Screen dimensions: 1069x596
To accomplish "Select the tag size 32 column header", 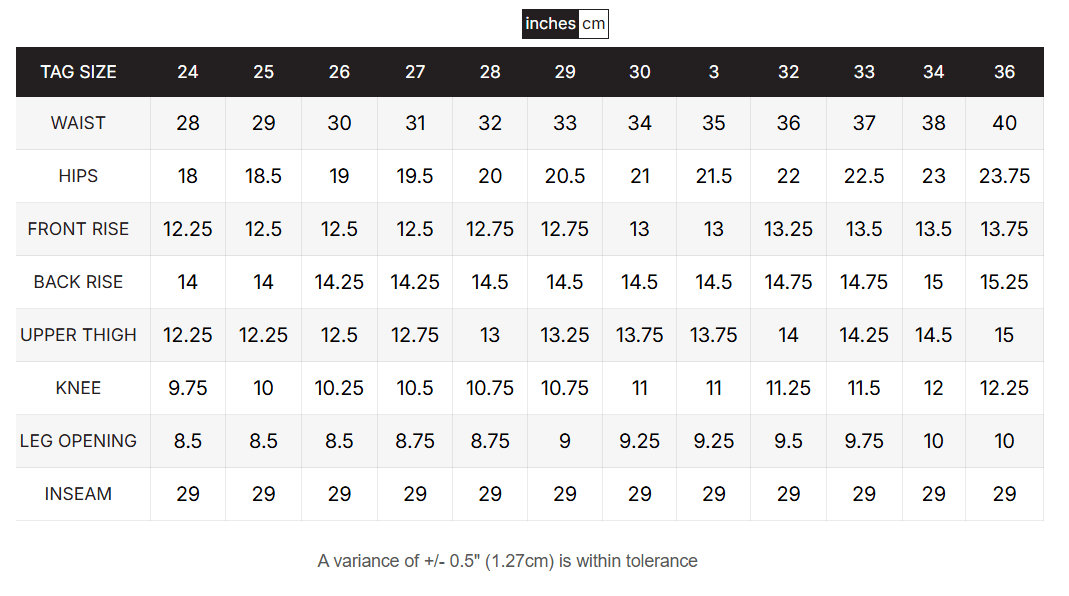I will click(x=788, y=72).
